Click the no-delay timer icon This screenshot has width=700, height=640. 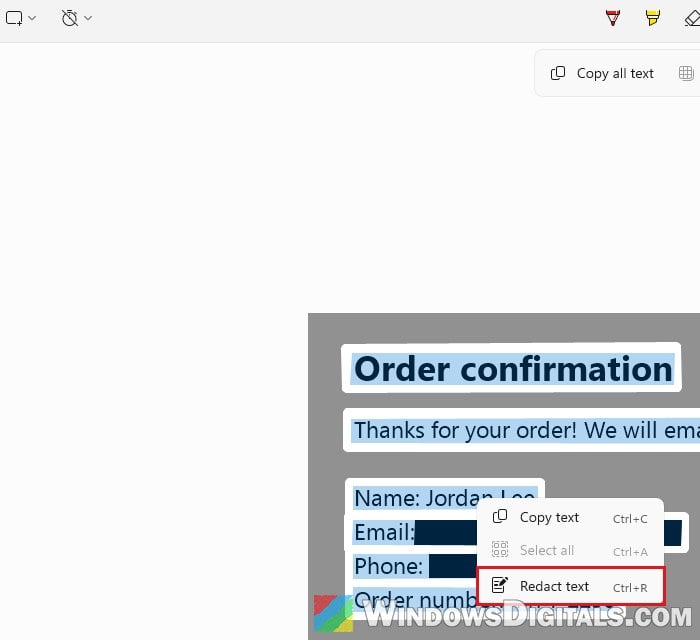click(x=70, y=18)
